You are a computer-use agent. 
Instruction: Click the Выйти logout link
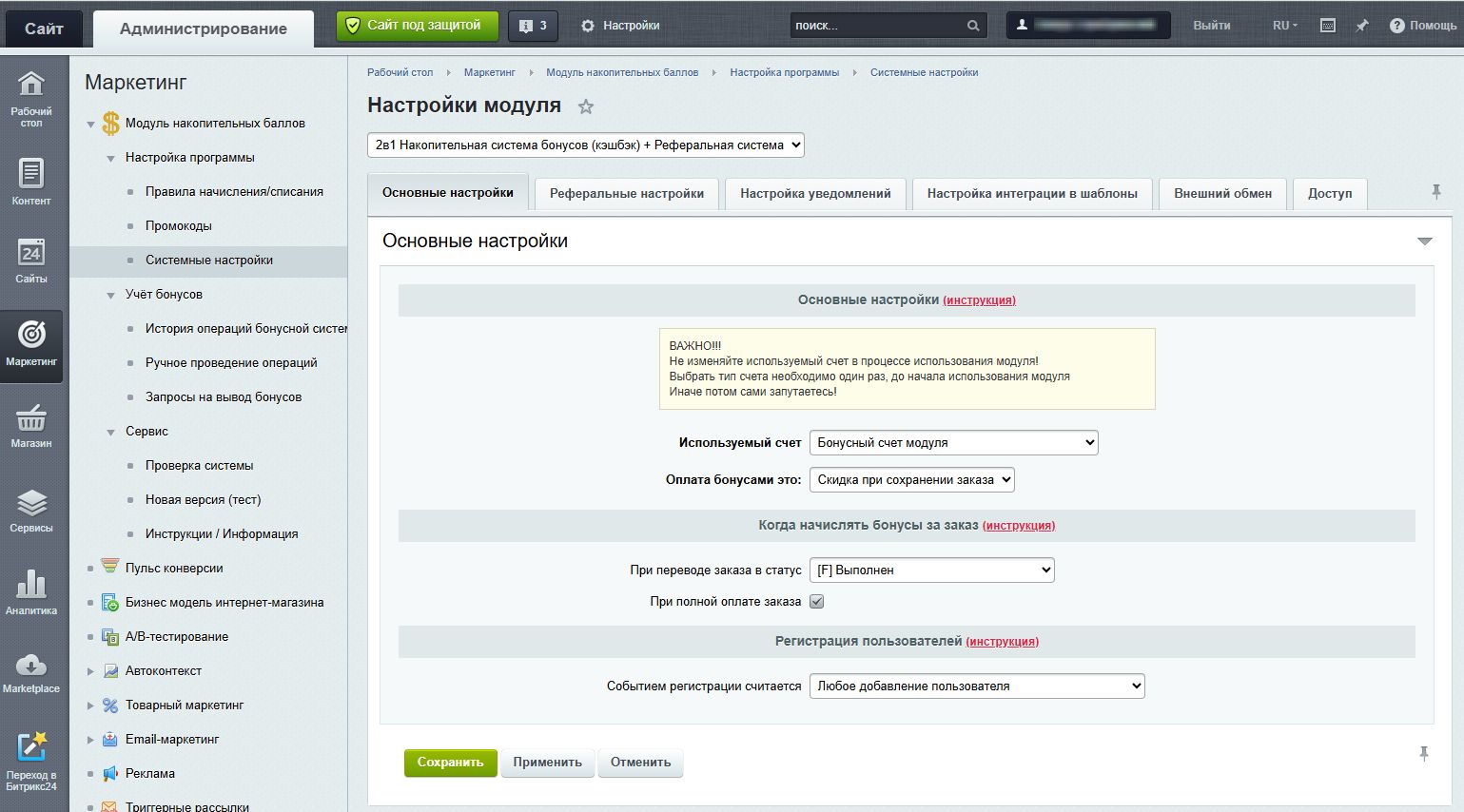pyautogui.click(x=1211, y=26)
